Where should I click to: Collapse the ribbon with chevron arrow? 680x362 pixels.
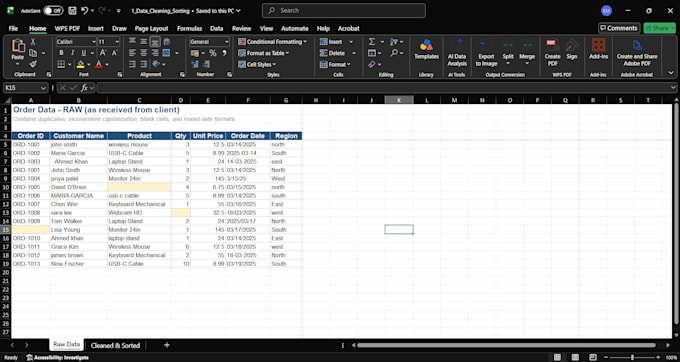click(671, 72)
